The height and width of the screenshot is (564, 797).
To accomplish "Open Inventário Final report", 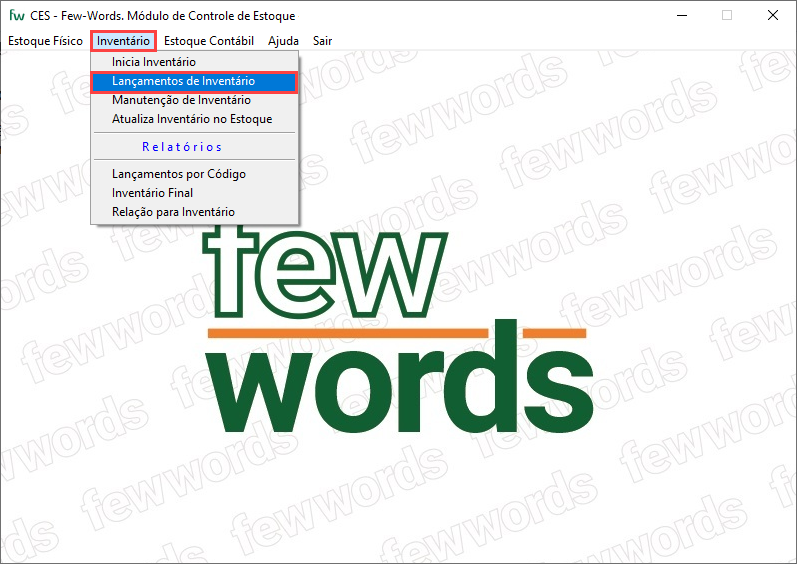I will click(x=195, y=193).
